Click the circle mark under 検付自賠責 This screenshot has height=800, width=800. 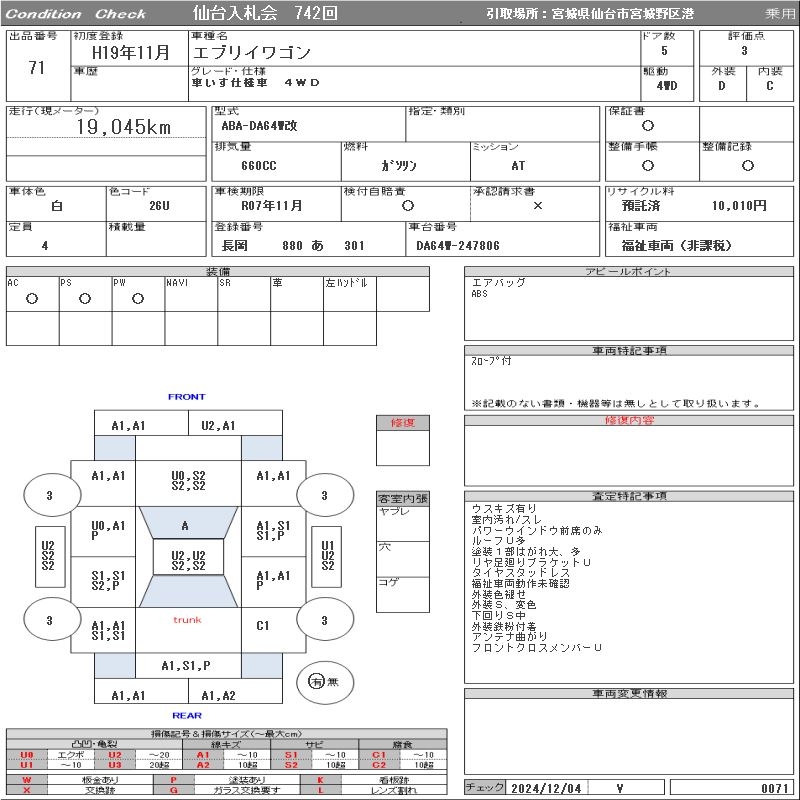(x=407, y=206)
